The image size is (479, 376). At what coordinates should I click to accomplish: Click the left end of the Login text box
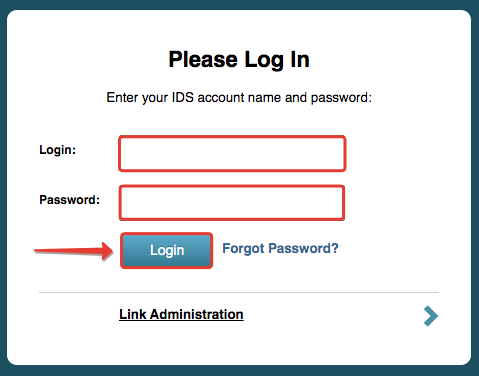127,154
